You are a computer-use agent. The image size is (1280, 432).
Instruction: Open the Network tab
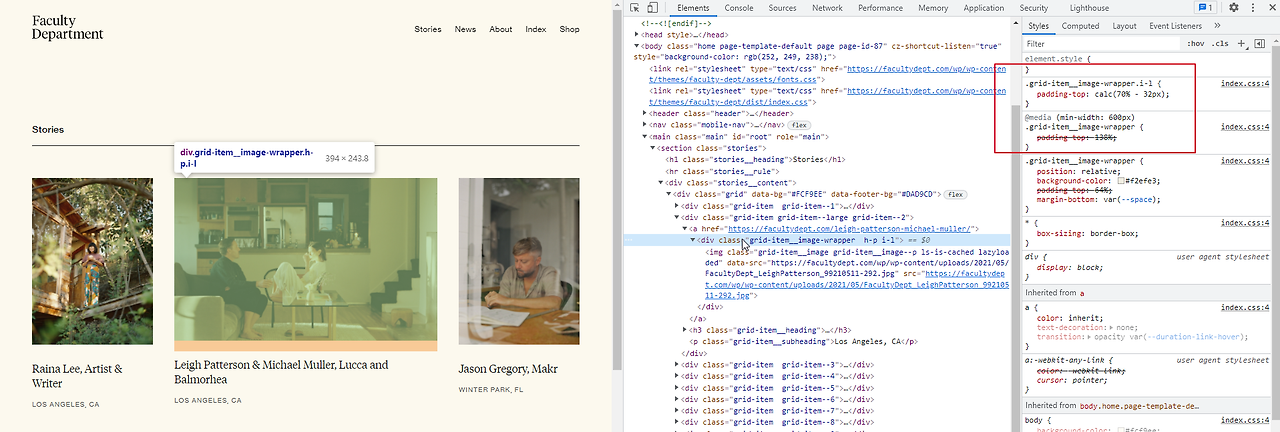pyautogui.click(x=827, y=8)
